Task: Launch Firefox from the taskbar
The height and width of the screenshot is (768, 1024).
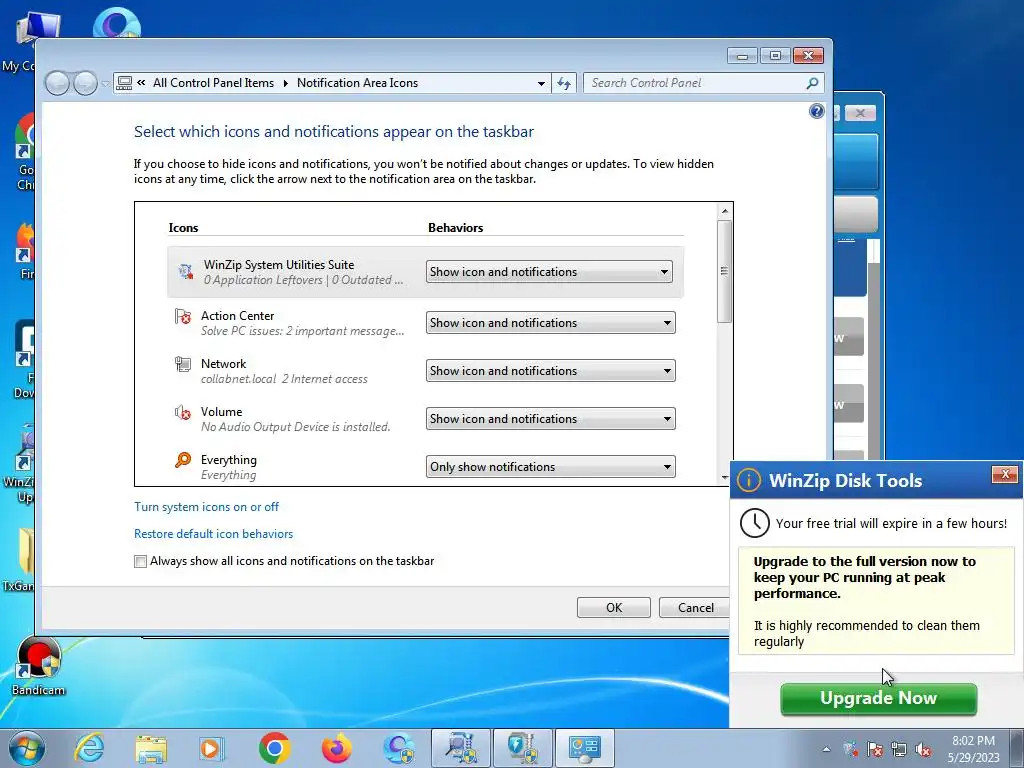Action: (x=337, y=748)
